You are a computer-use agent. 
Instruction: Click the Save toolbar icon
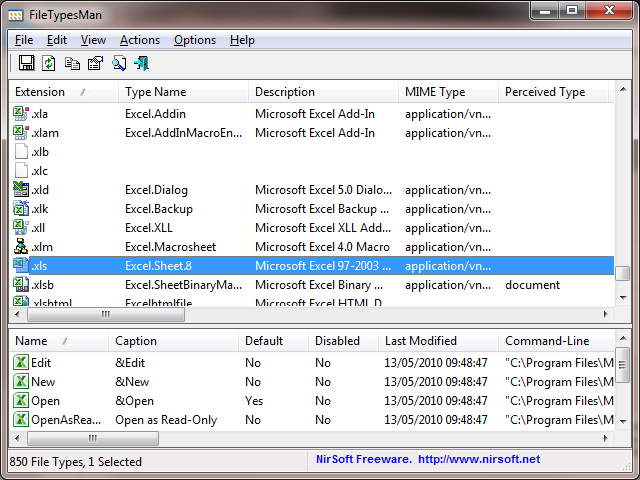[27, 63]
